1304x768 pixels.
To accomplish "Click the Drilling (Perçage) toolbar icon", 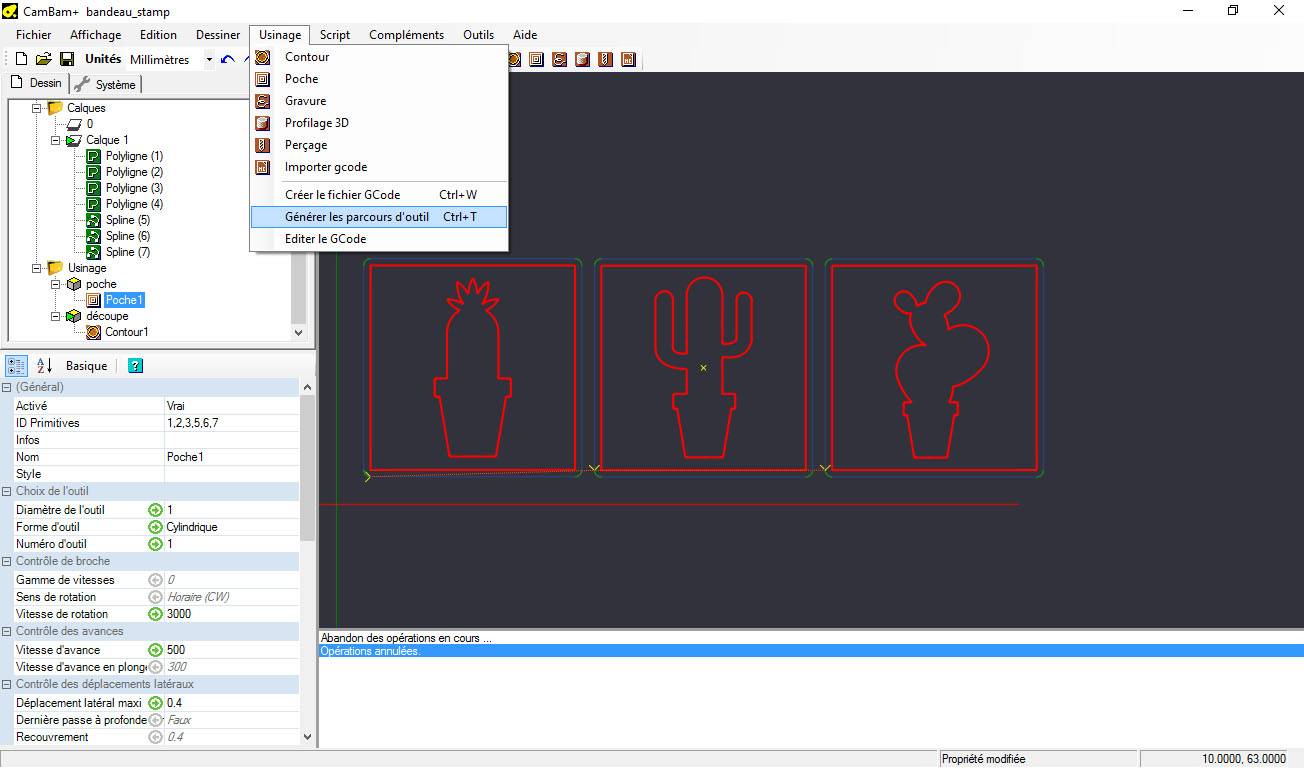I will [x=605, y=60].
